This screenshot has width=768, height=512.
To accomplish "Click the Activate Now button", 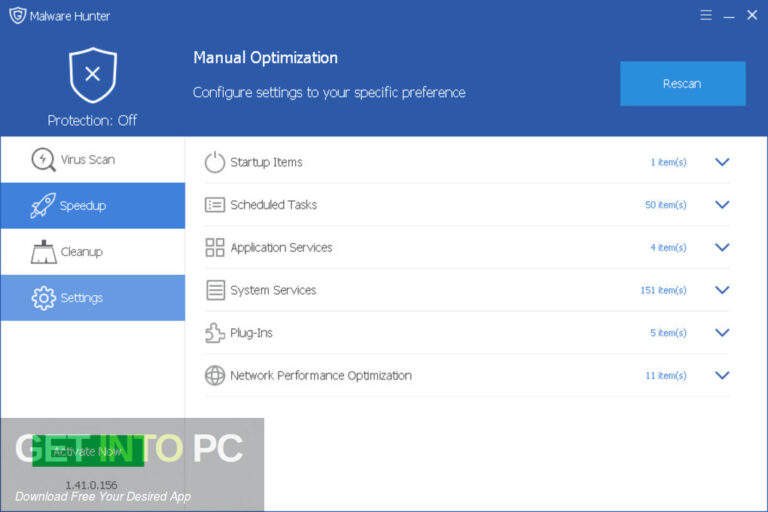I will [88, 451].
